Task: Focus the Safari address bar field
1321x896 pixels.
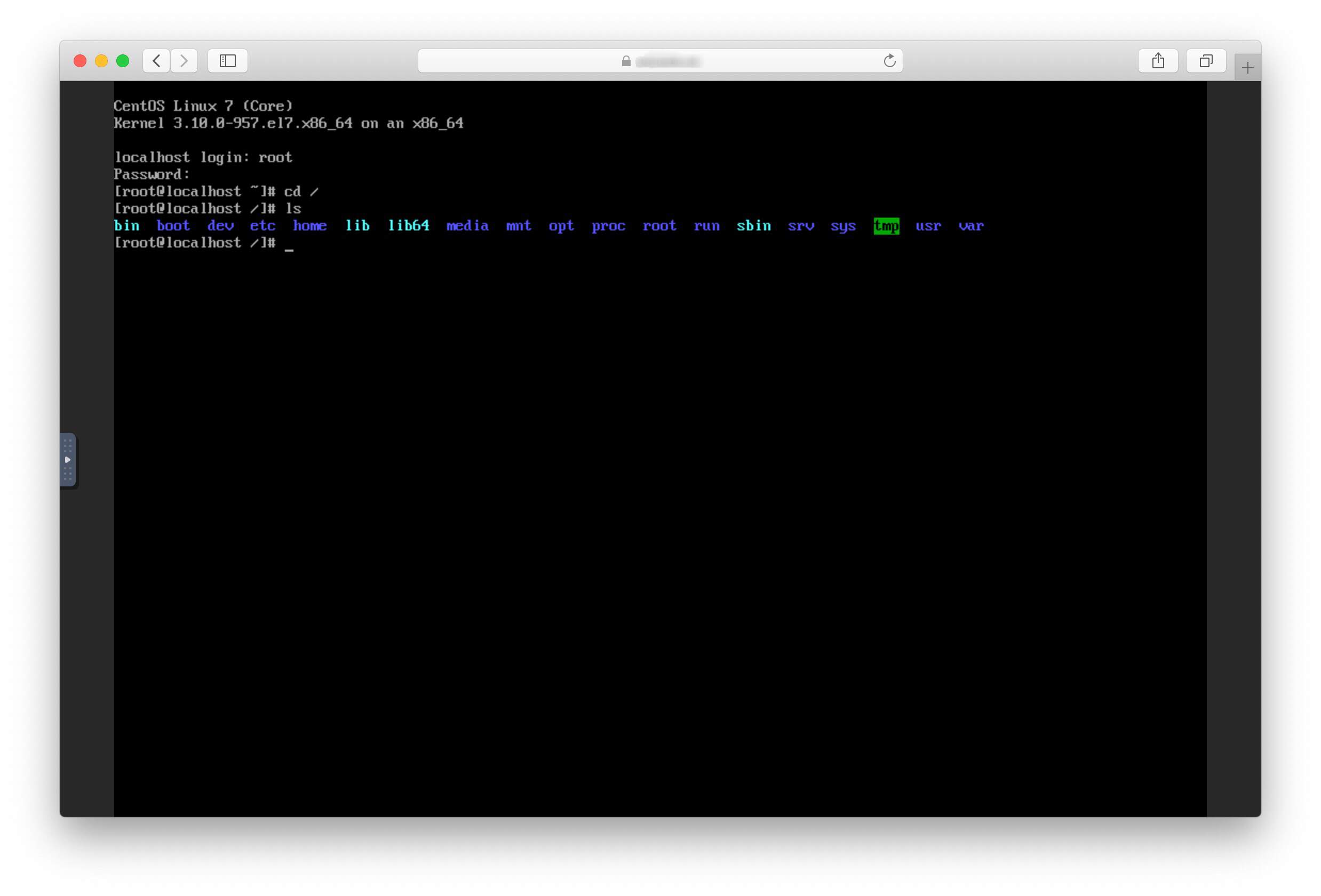Action: tap(660, 61)
